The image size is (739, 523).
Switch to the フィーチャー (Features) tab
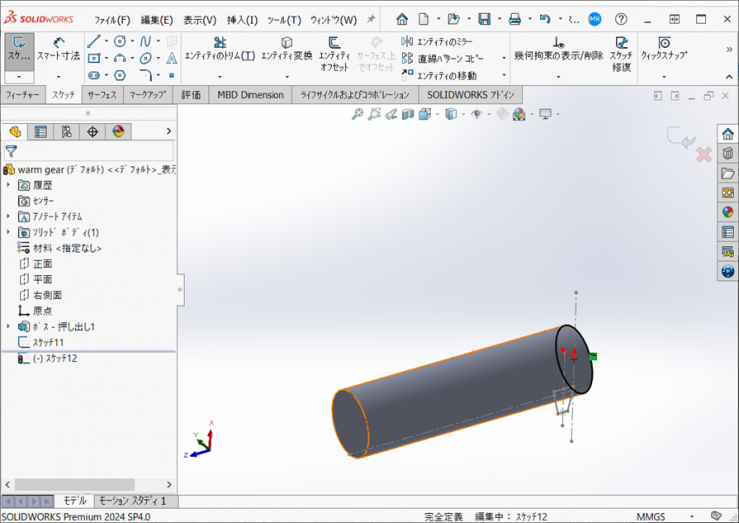click(x=23, y=95)
